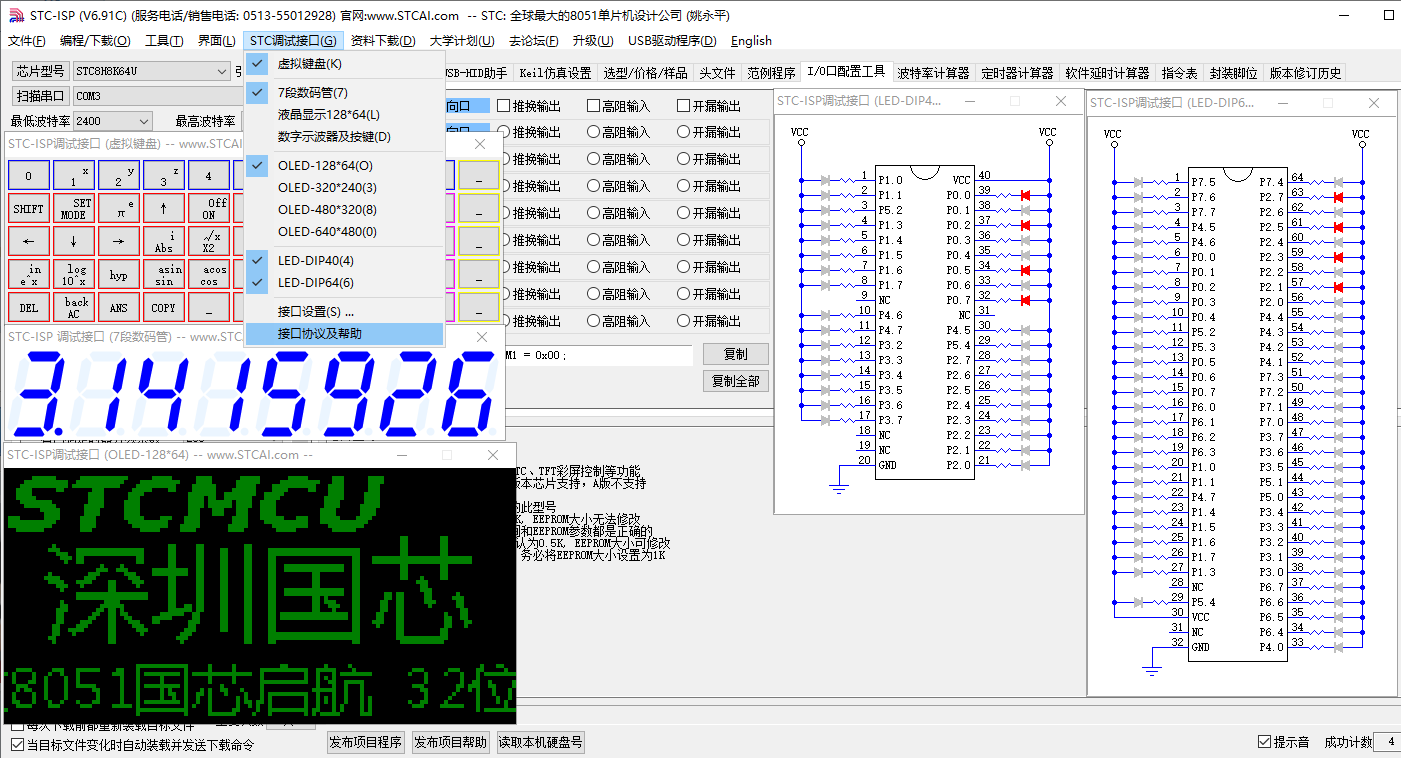Click the right arrow key on virtual keyboard
This screenshot has height=758, width=1401.
(x=118, y=241)
